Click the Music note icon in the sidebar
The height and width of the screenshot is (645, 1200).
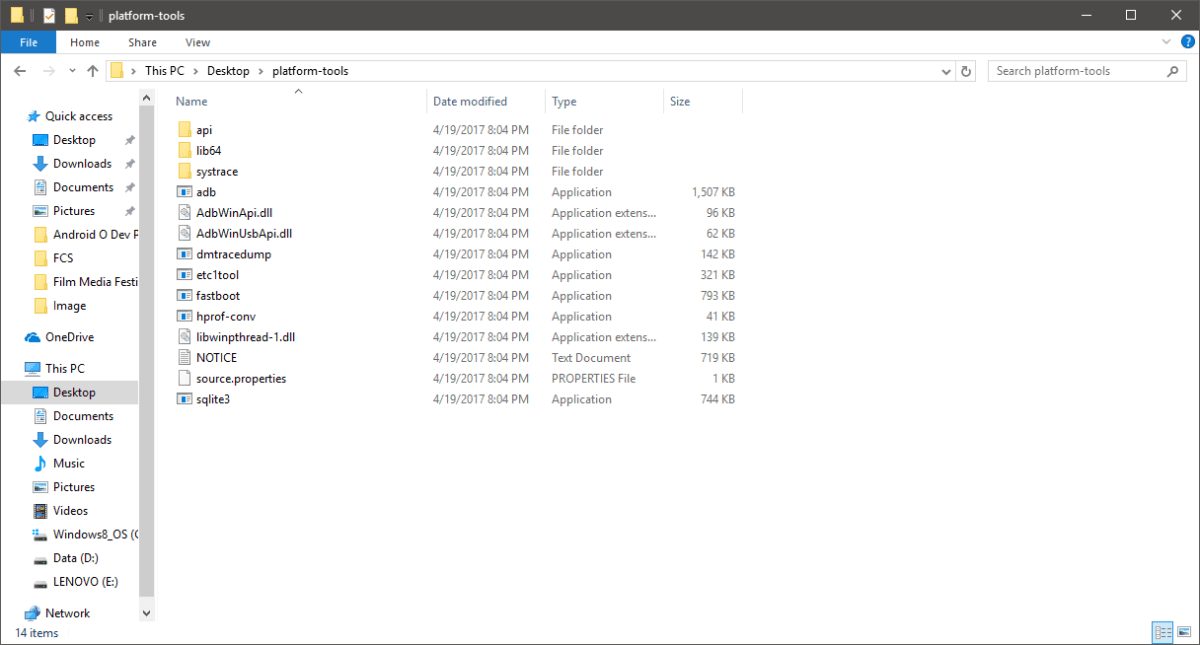tap(40, 463)
